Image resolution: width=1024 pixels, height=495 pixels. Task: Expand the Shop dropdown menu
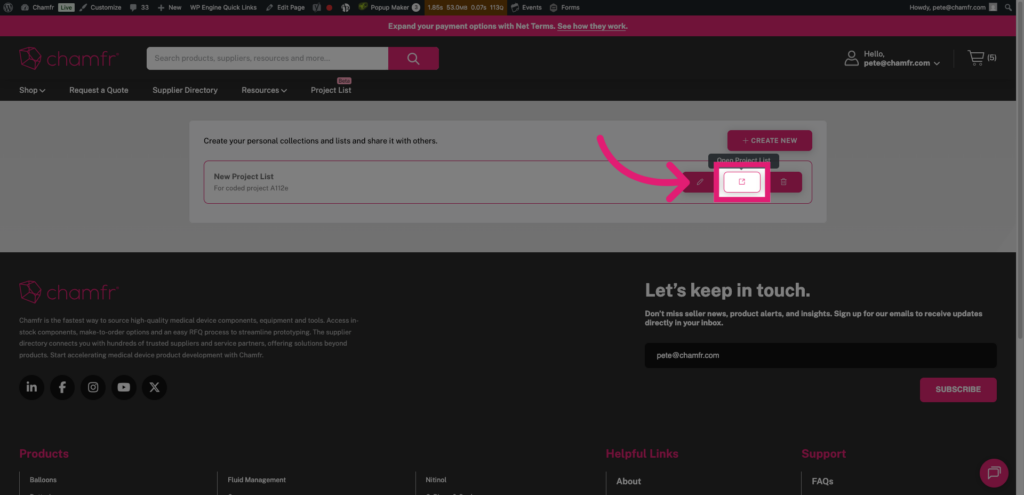pyautogui.click(x=32, y=90)
